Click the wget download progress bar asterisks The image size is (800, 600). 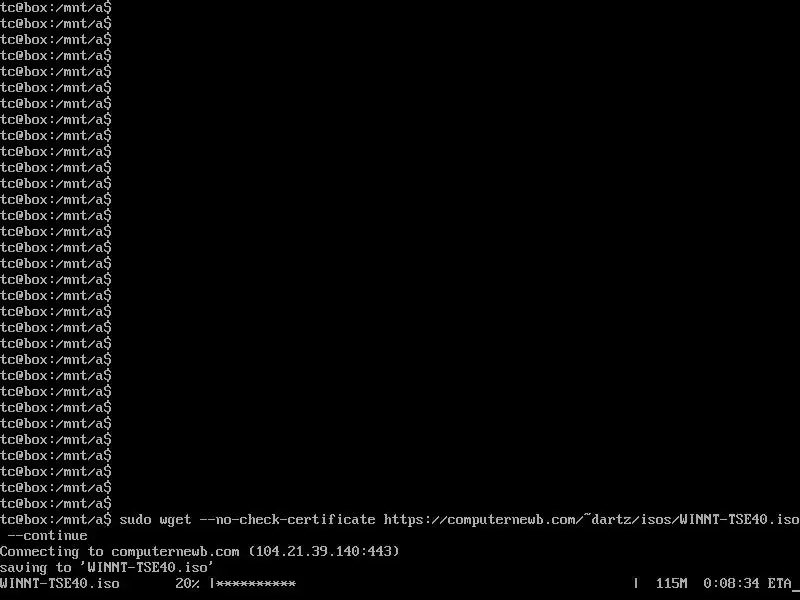tap(256, 583)
